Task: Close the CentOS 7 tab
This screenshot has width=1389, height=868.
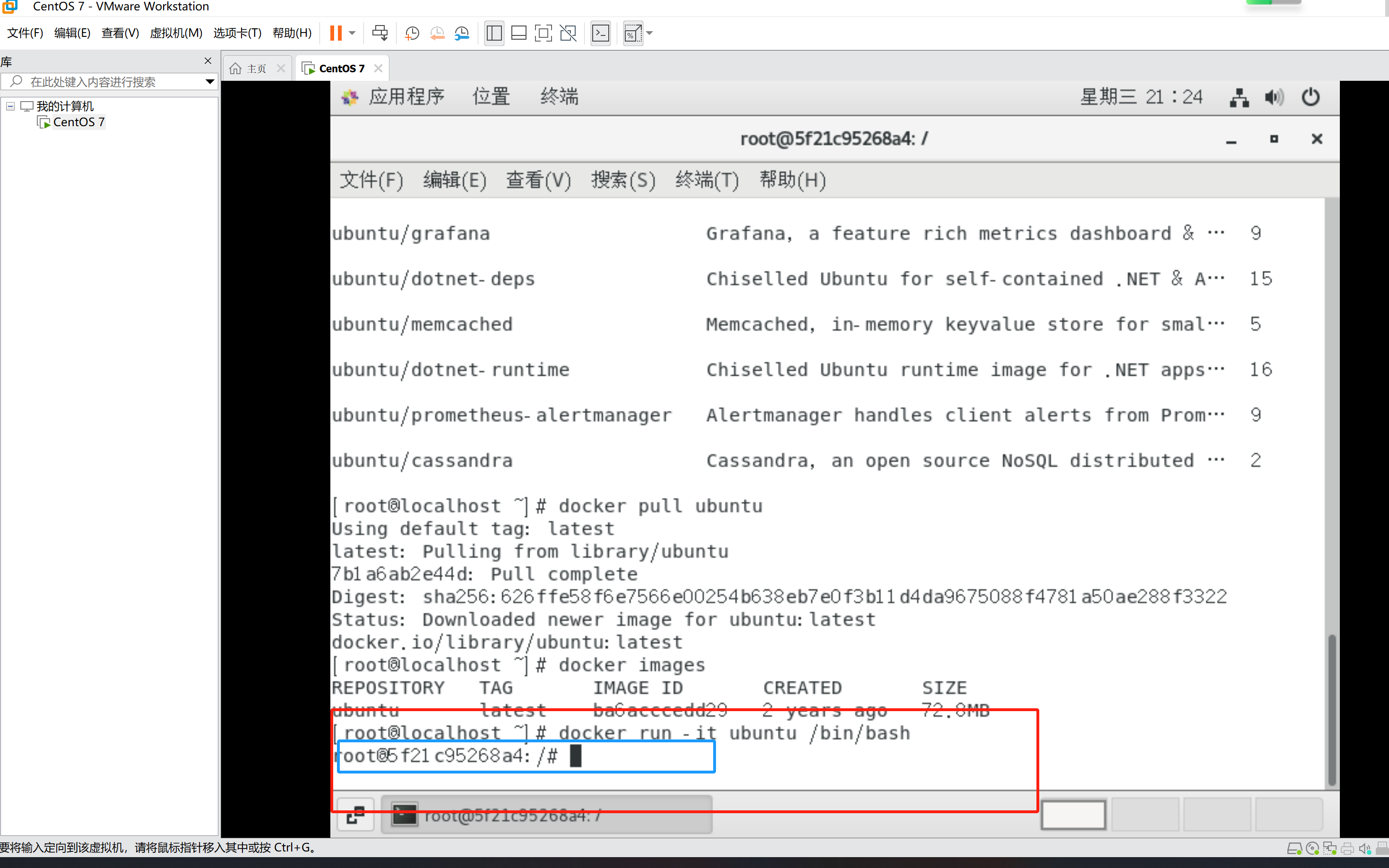Action: point(378,69)
